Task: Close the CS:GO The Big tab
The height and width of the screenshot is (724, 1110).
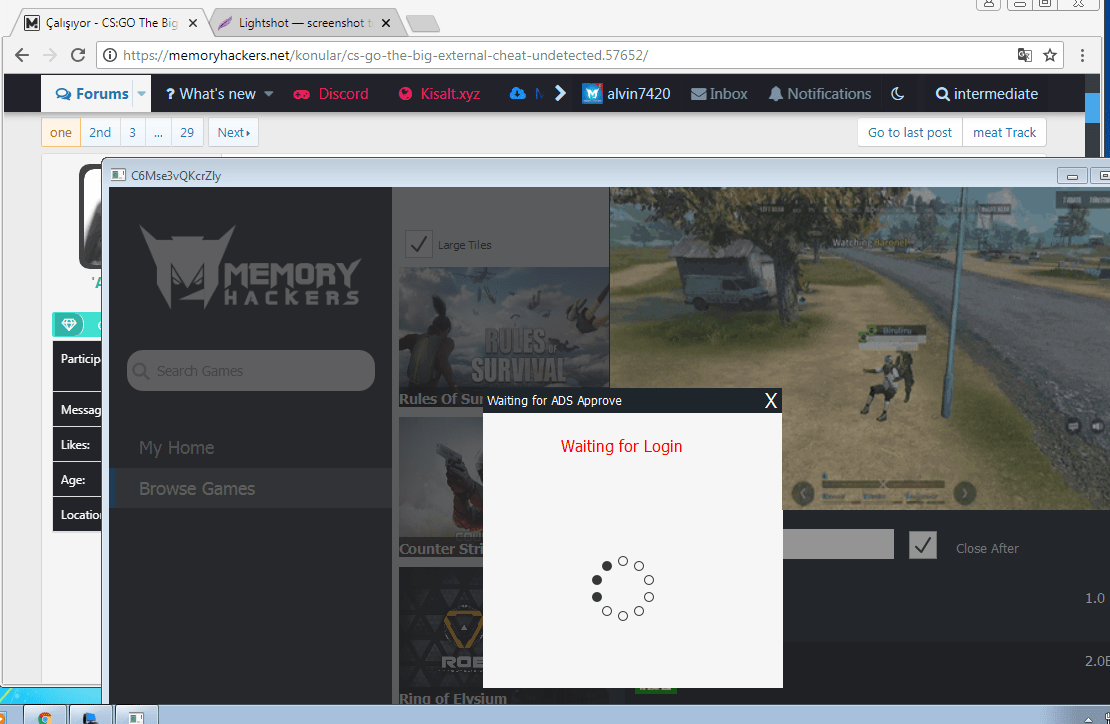Action: click(x=193, y=23)
